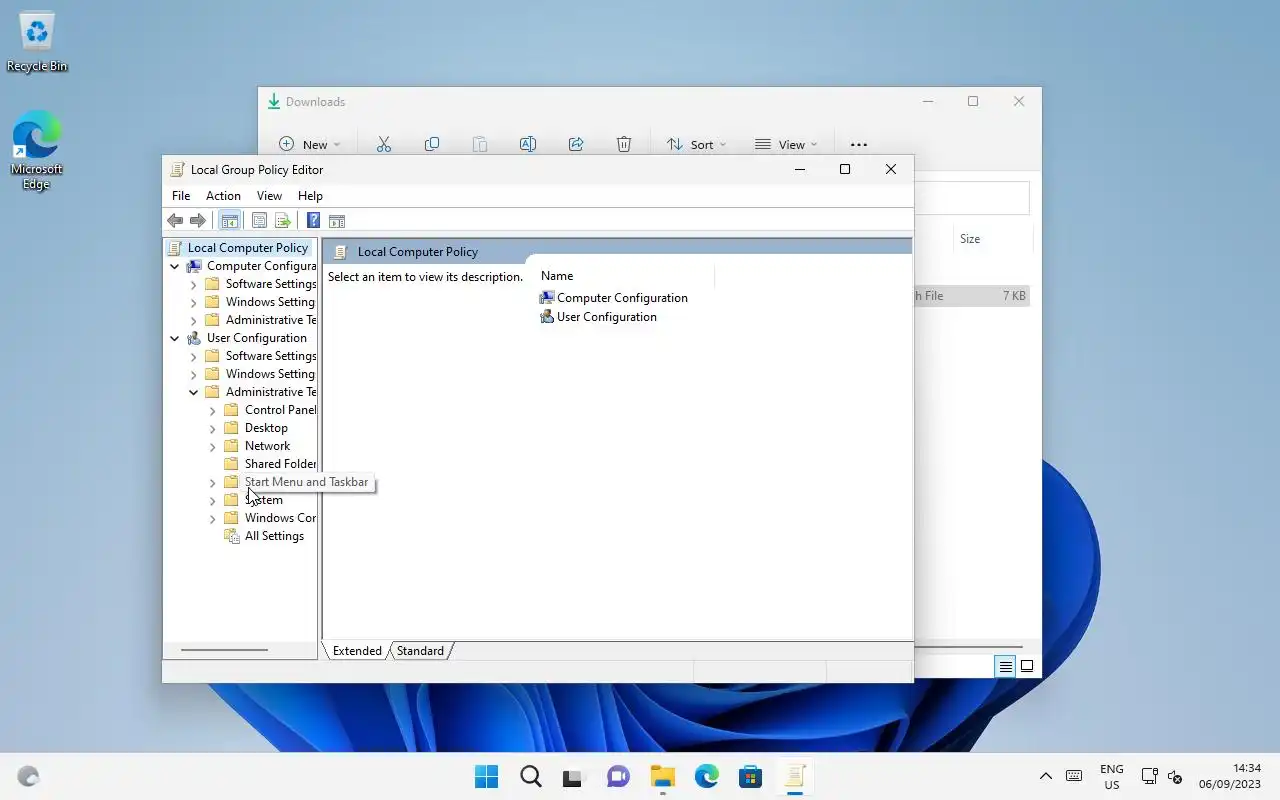Select the Network folder in tree
The width and height of the screenshot is (1280, 800).
point(267,446)
